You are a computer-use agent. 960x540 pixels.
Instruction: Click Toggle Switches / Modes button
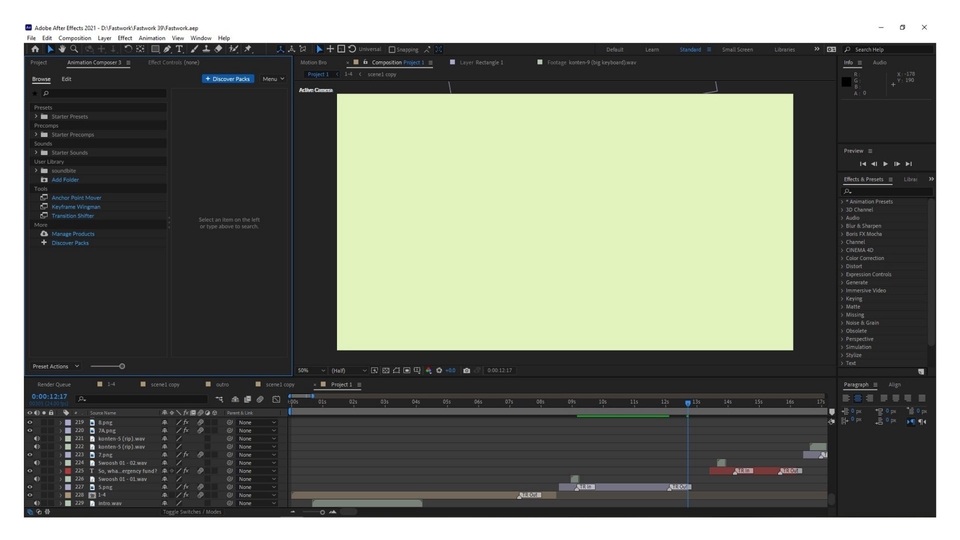[192, 512]
